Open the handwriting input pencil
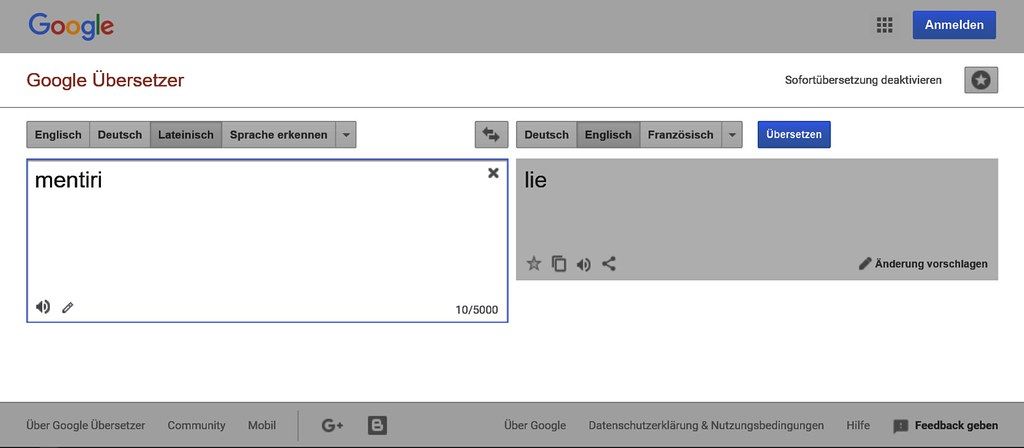Screen dimensions: 1024x448 point(67,307)
